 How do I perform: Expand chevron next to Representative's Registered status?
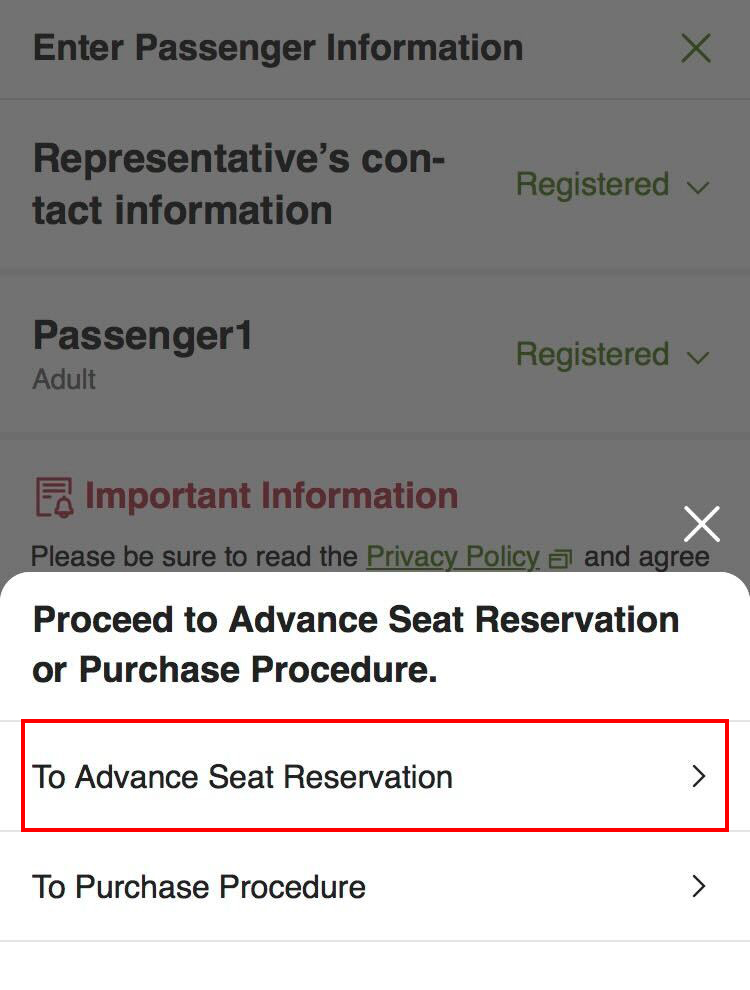[x=699, y=187]
